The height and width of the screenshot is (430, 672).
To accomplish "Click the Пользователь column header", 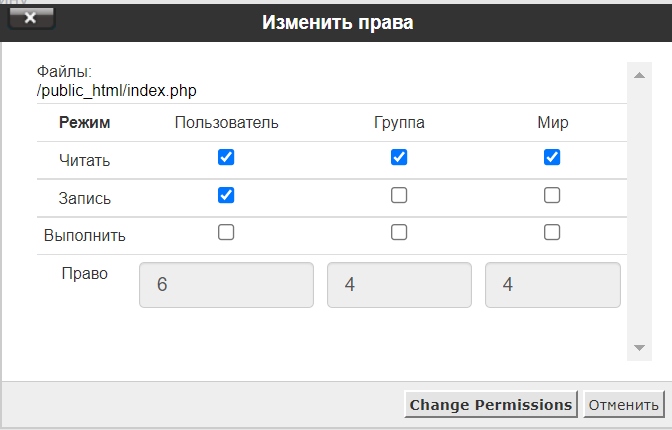I will [226, 123].
